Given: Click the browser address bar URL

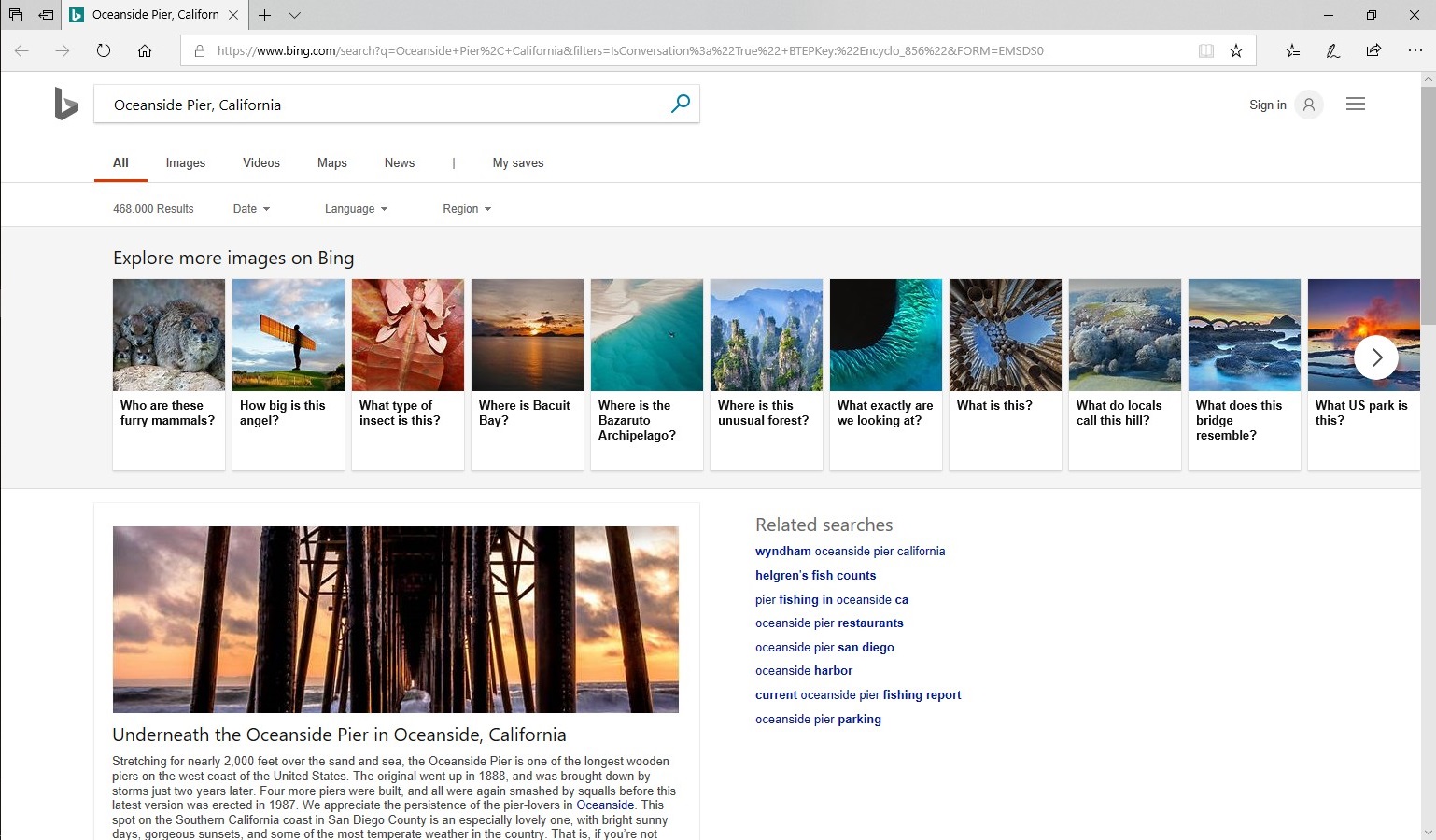Looking at the screenshot, I should point(630,51).
